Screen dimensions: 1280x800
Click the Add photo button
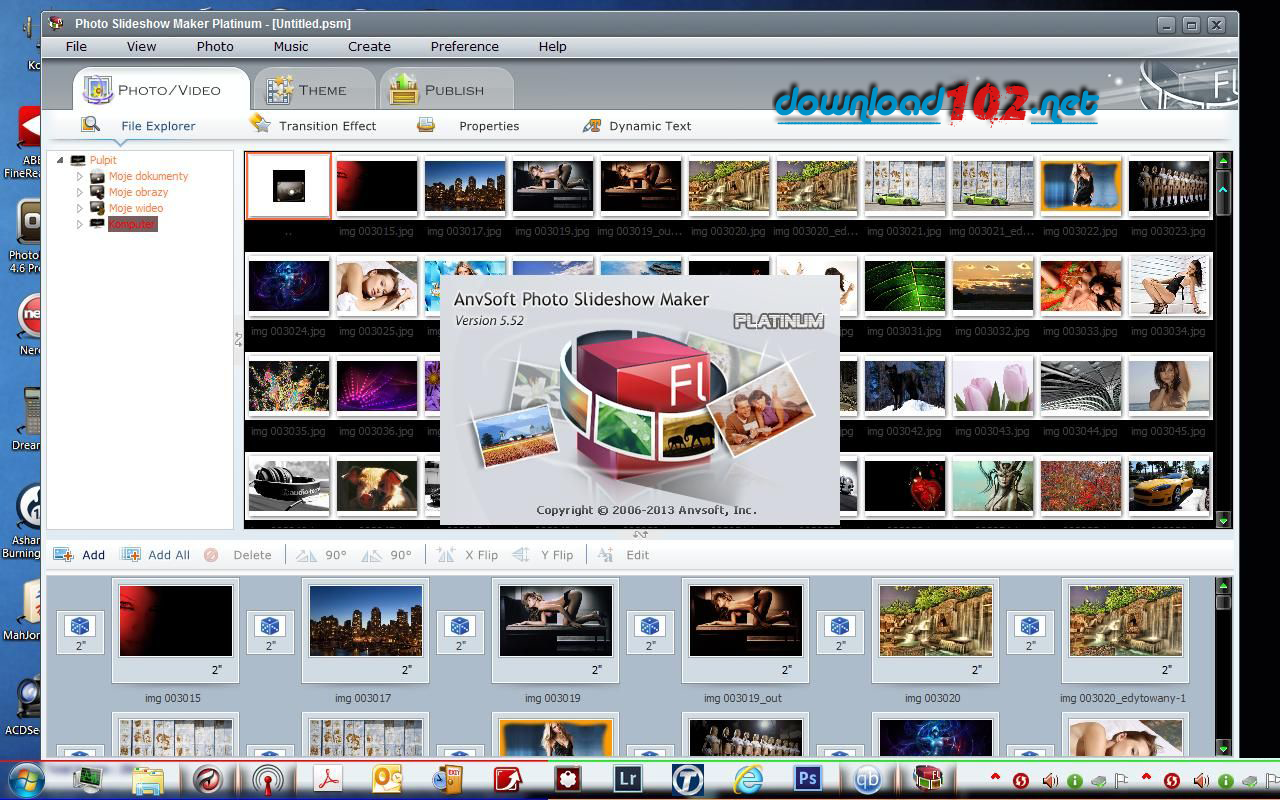pos(79,555)
